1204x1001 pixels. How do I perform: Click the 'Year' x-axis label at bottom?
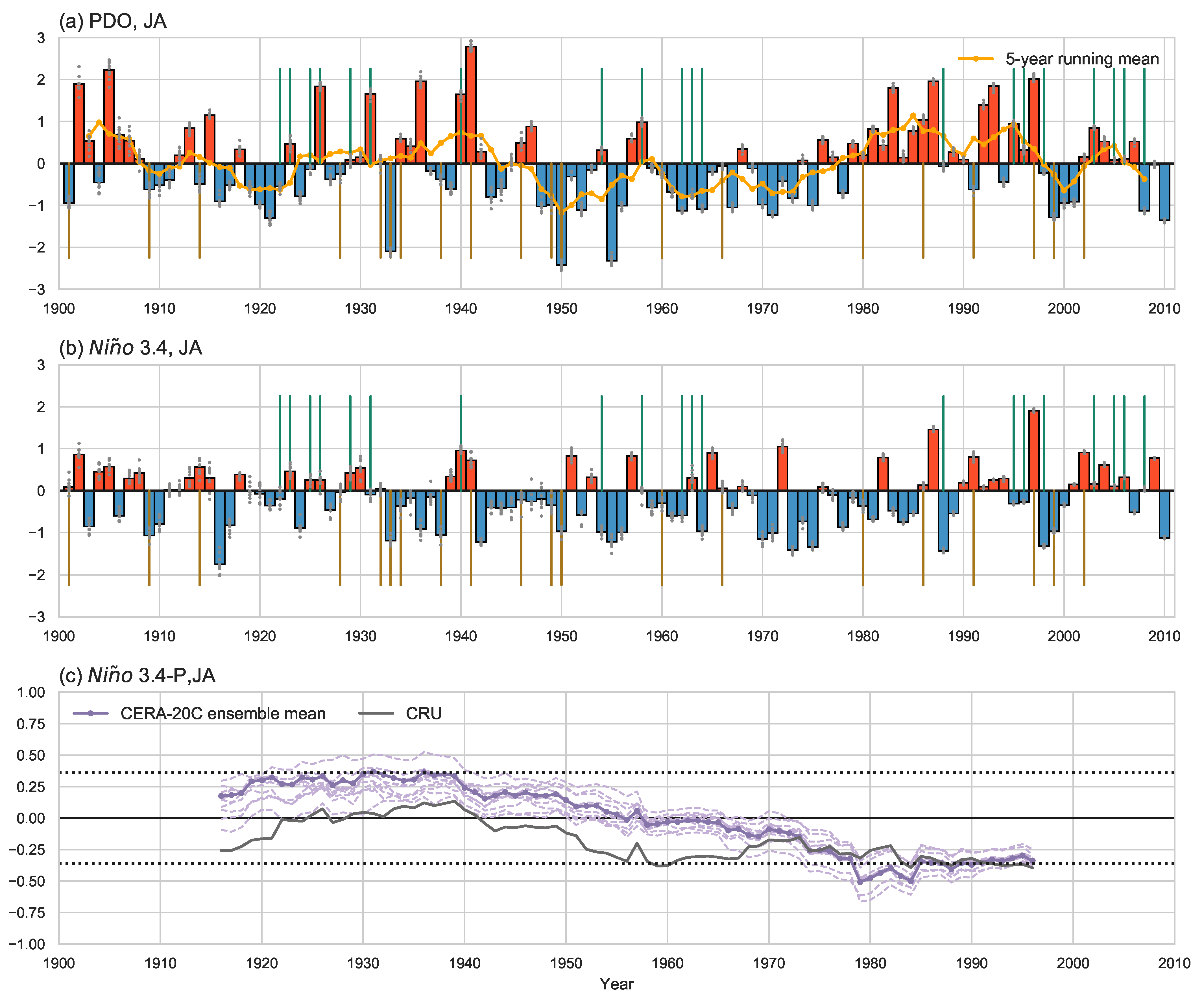point(616,984)
